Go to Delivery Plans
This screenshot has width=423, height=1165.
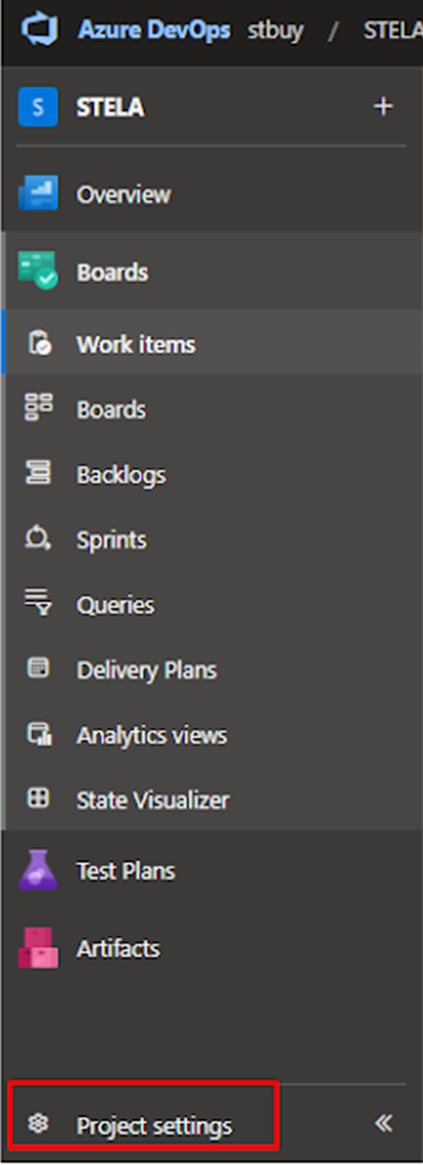pyautogui.click(x=213, y=669)
